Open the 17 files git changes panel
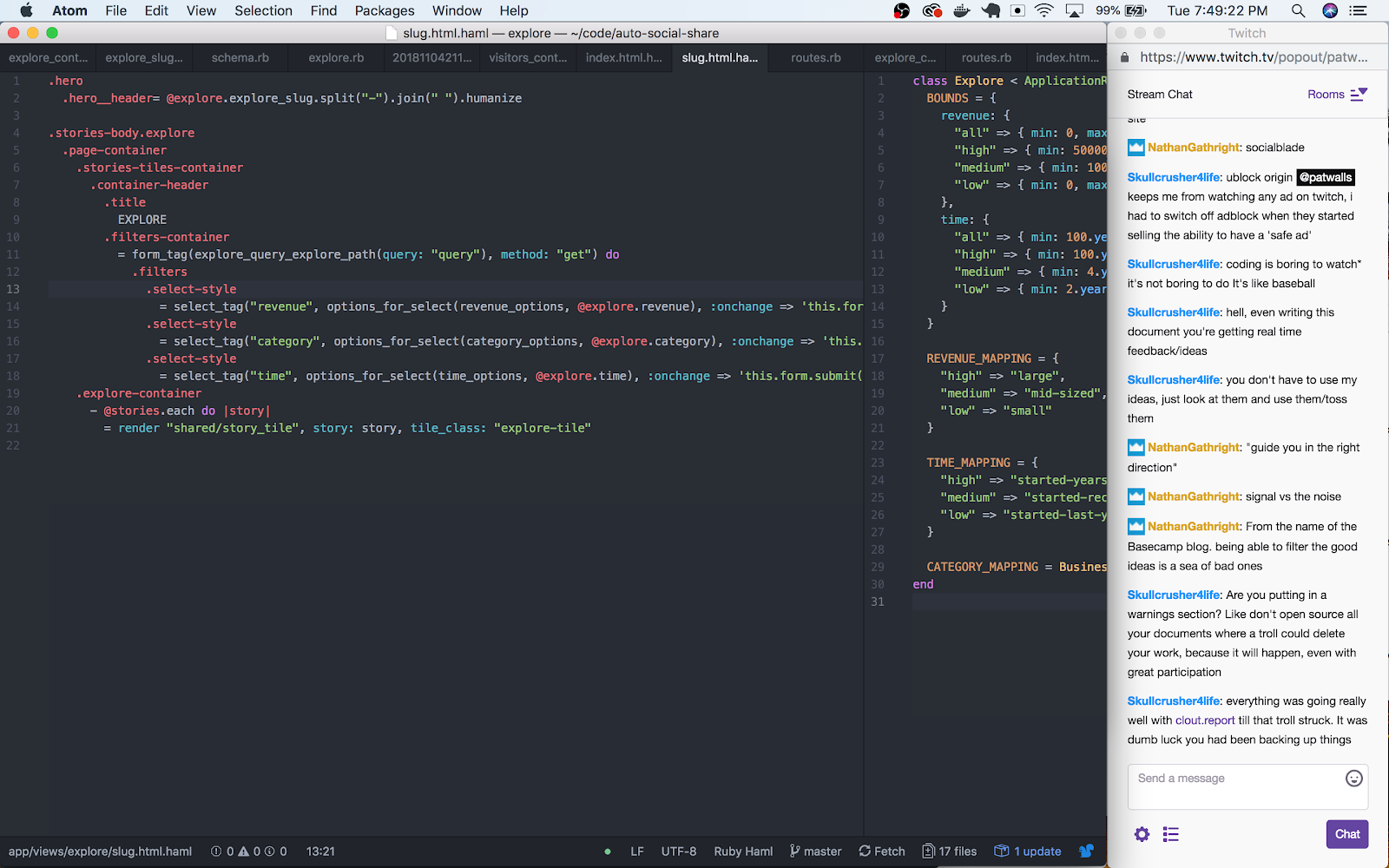 coord(949,852)
